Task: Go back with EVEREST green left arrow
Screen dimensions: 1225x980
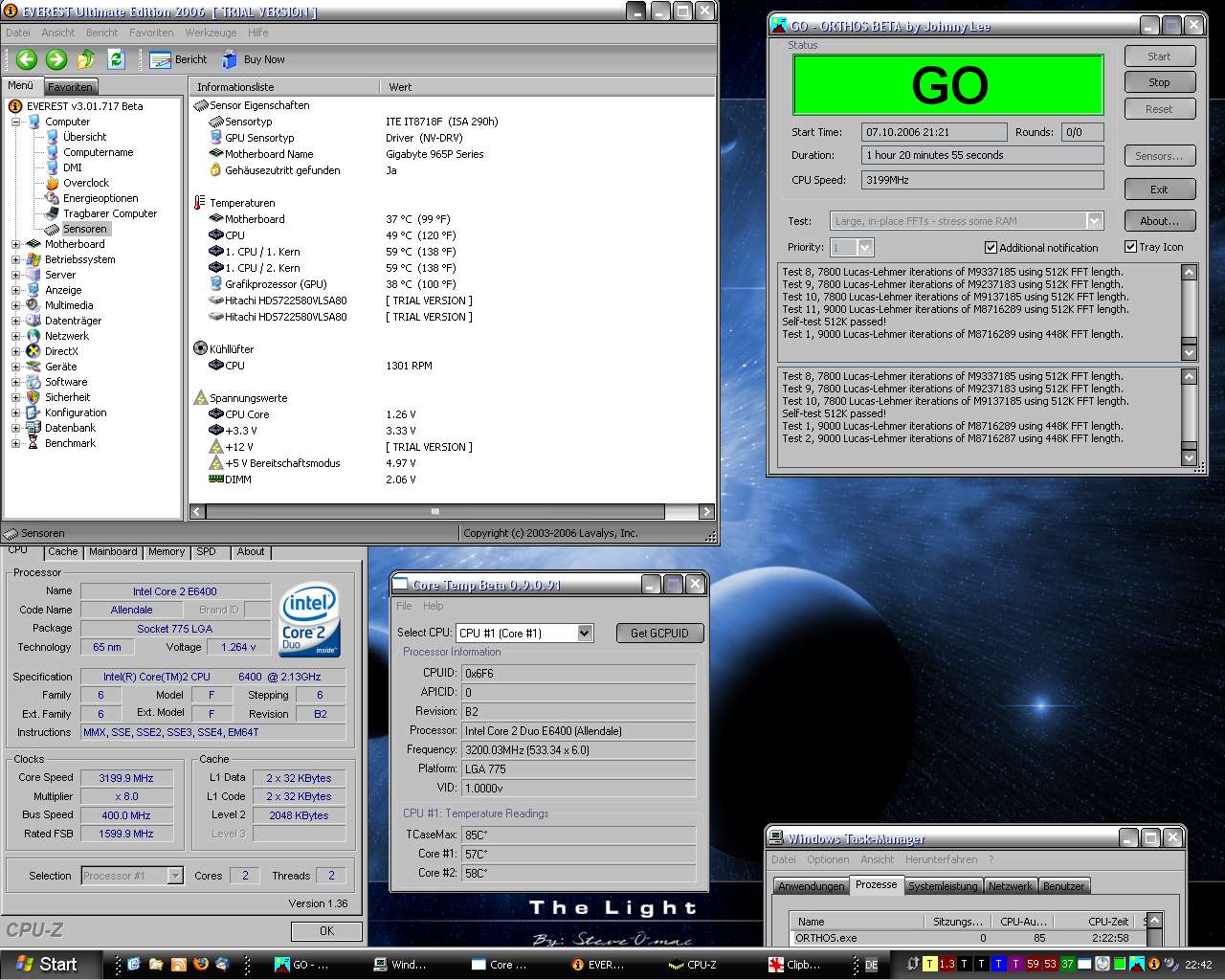Action: click(x=27, y=59)
